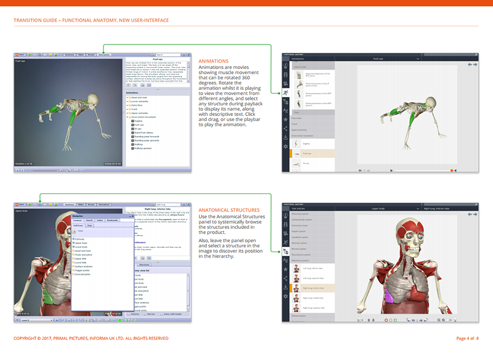This screenshot has width=493, height=360.
Task: Click the forward arrow above the lung model
Action: coord(475,214)
